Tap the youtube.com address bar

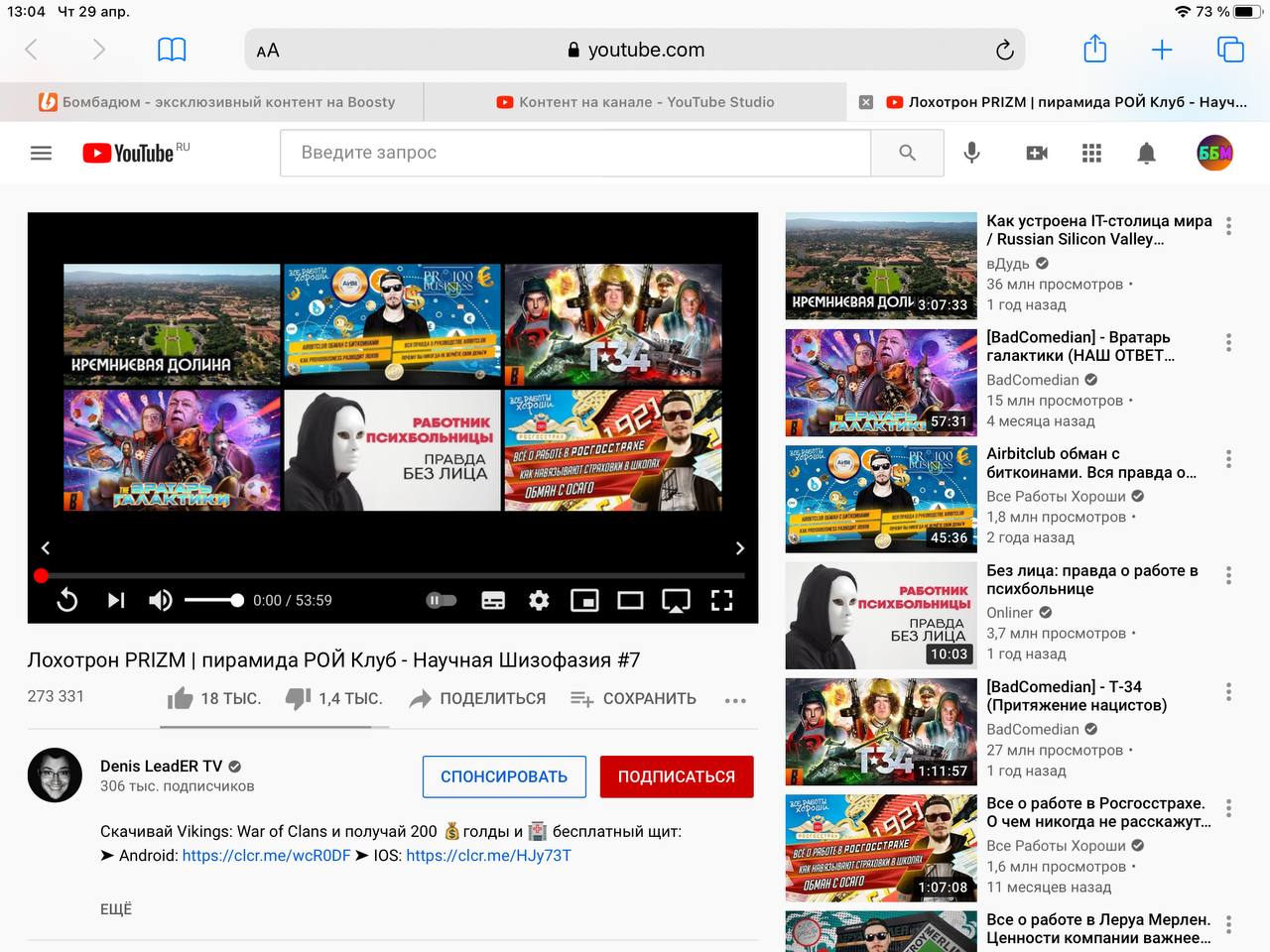click(635, 50)
